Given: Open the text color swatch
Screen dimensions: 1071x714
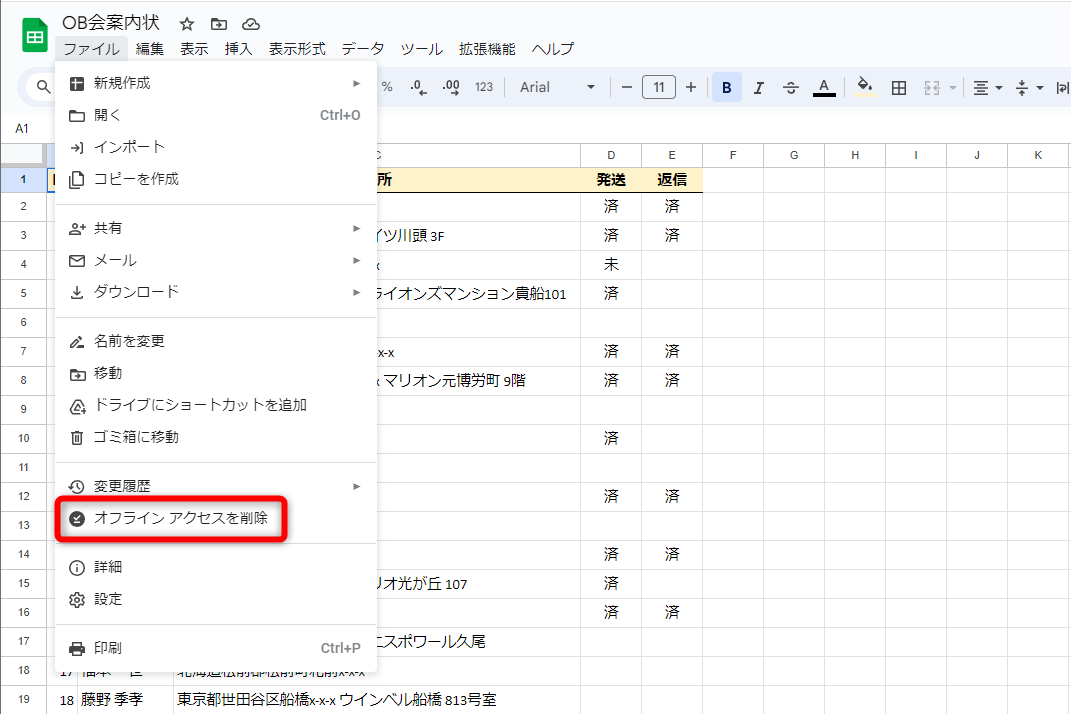Looking at the screenshot, I should pos(823,87).
